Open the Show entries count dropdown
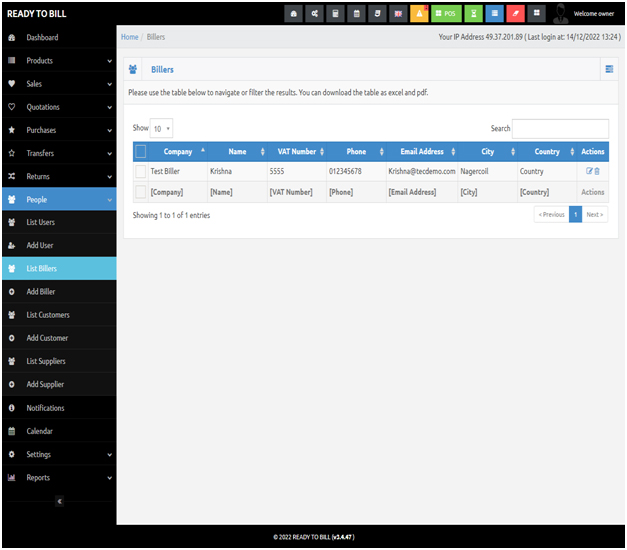Image resolution: width=627 pixels, height=550 pixels. coord(161,128)
